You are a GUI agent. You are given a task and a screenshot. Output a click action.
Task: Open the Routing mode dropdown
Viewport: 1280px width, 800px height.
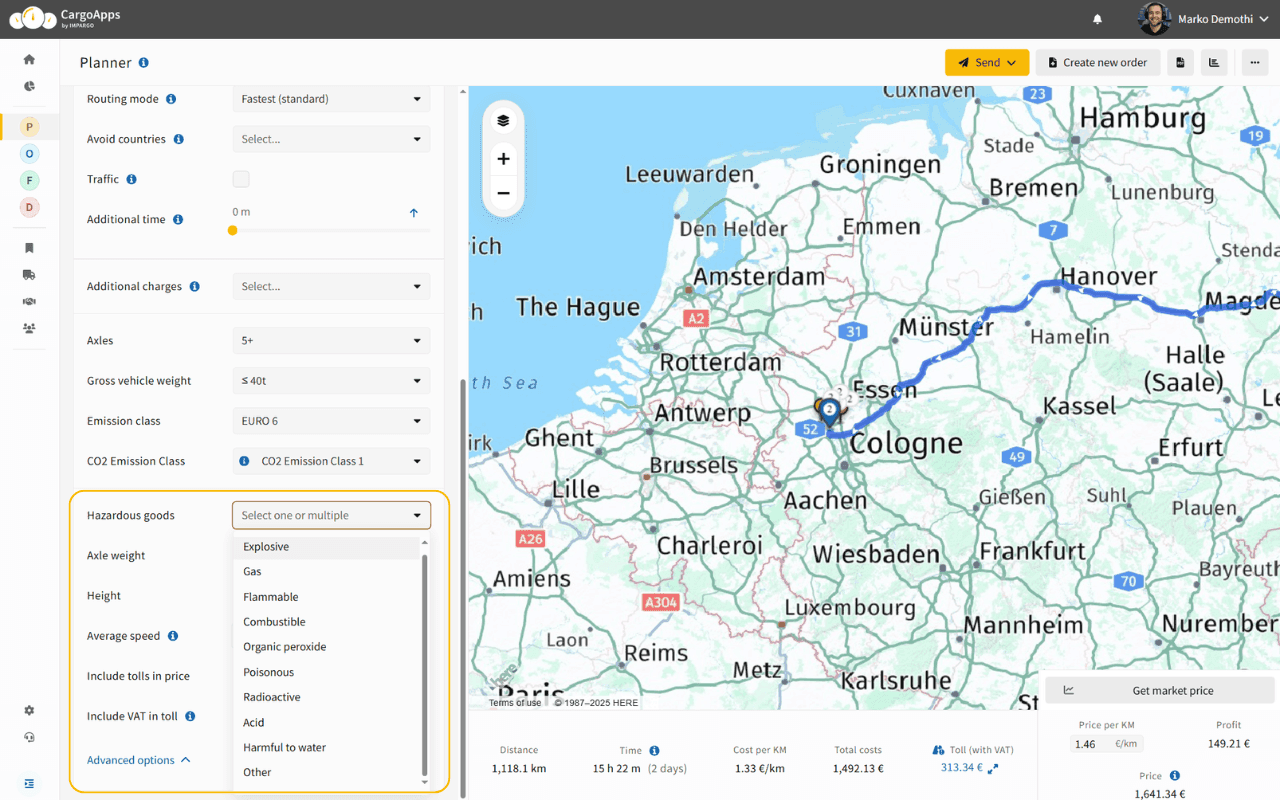[331, 98]
